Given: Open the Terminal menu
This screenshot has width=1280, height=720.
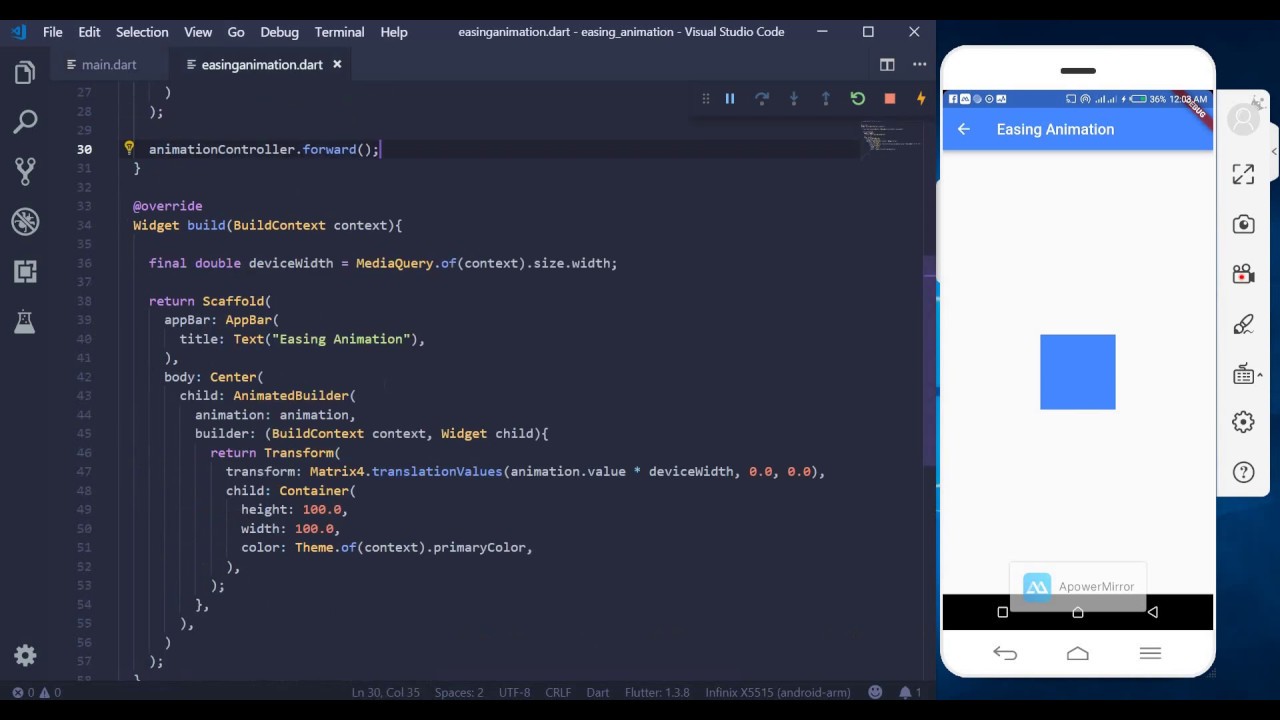Looking at the screenshot, I should click(339, 32).
